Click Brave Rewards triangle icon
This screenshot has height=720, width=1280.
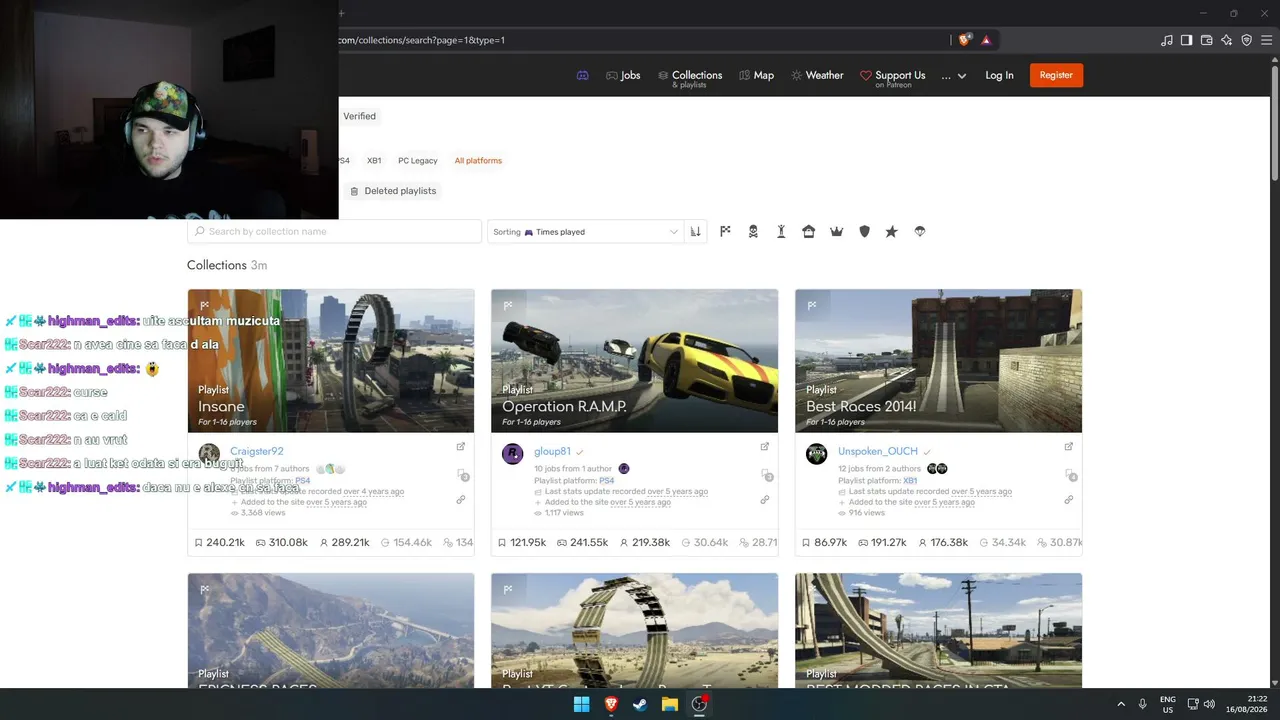[986, 40]
